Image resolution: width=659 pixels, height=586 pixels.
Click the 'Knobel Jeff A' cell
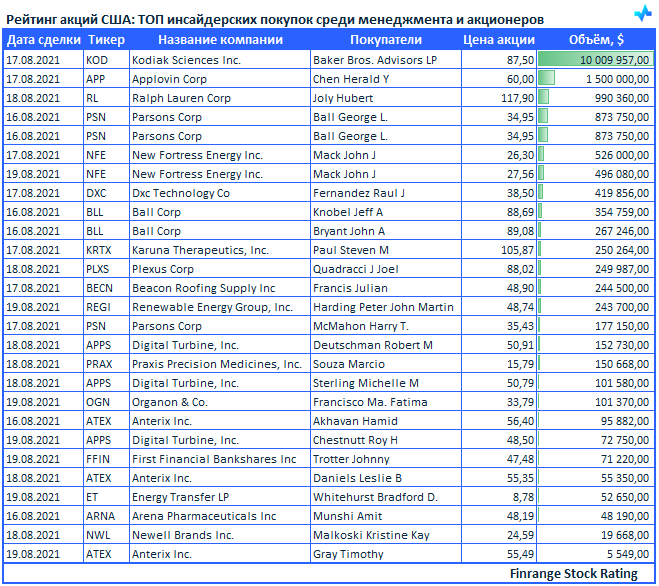[386, 212]
